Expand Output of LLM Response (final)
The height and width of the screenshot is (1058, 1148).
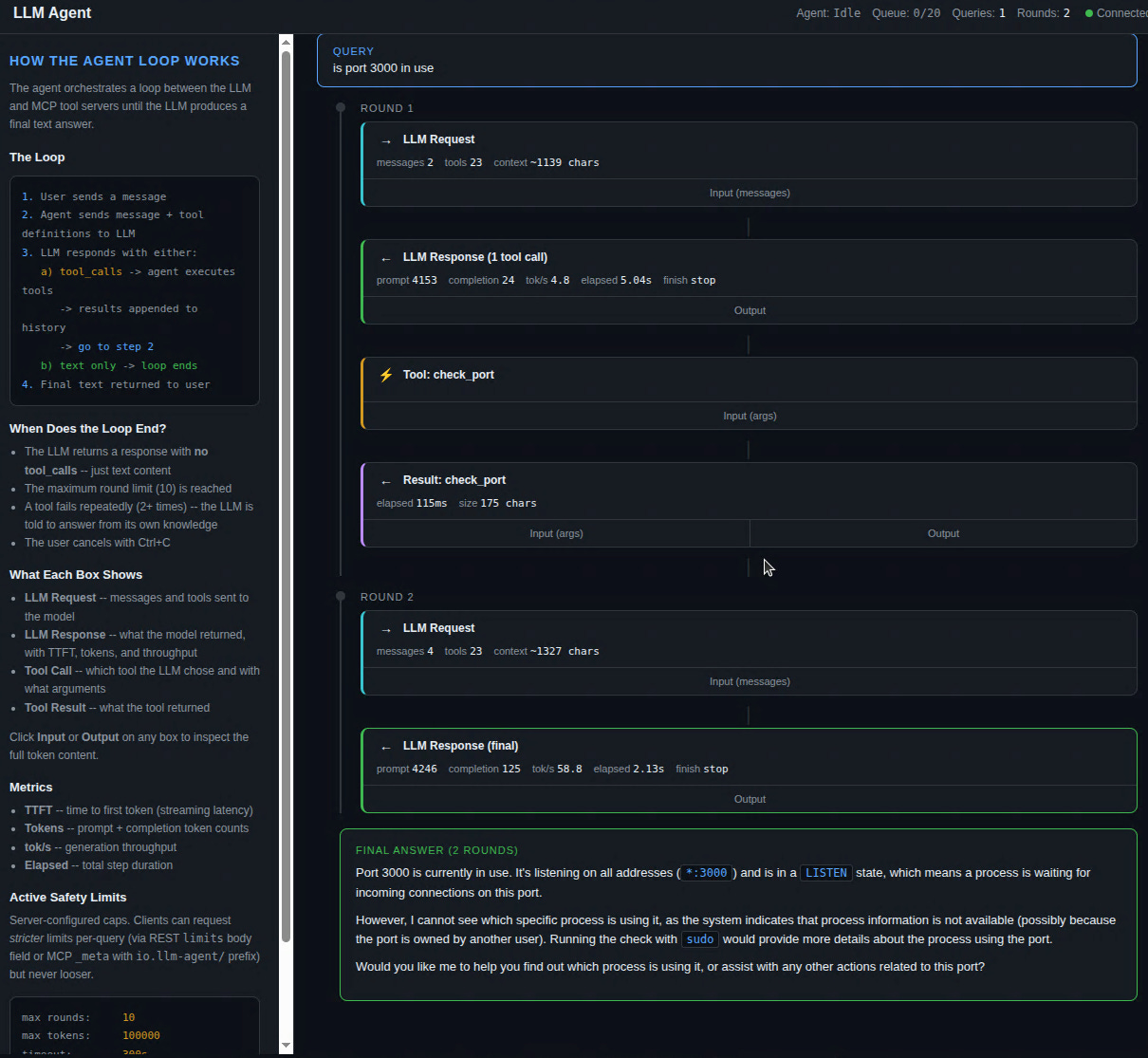click(x=750, y=799)
